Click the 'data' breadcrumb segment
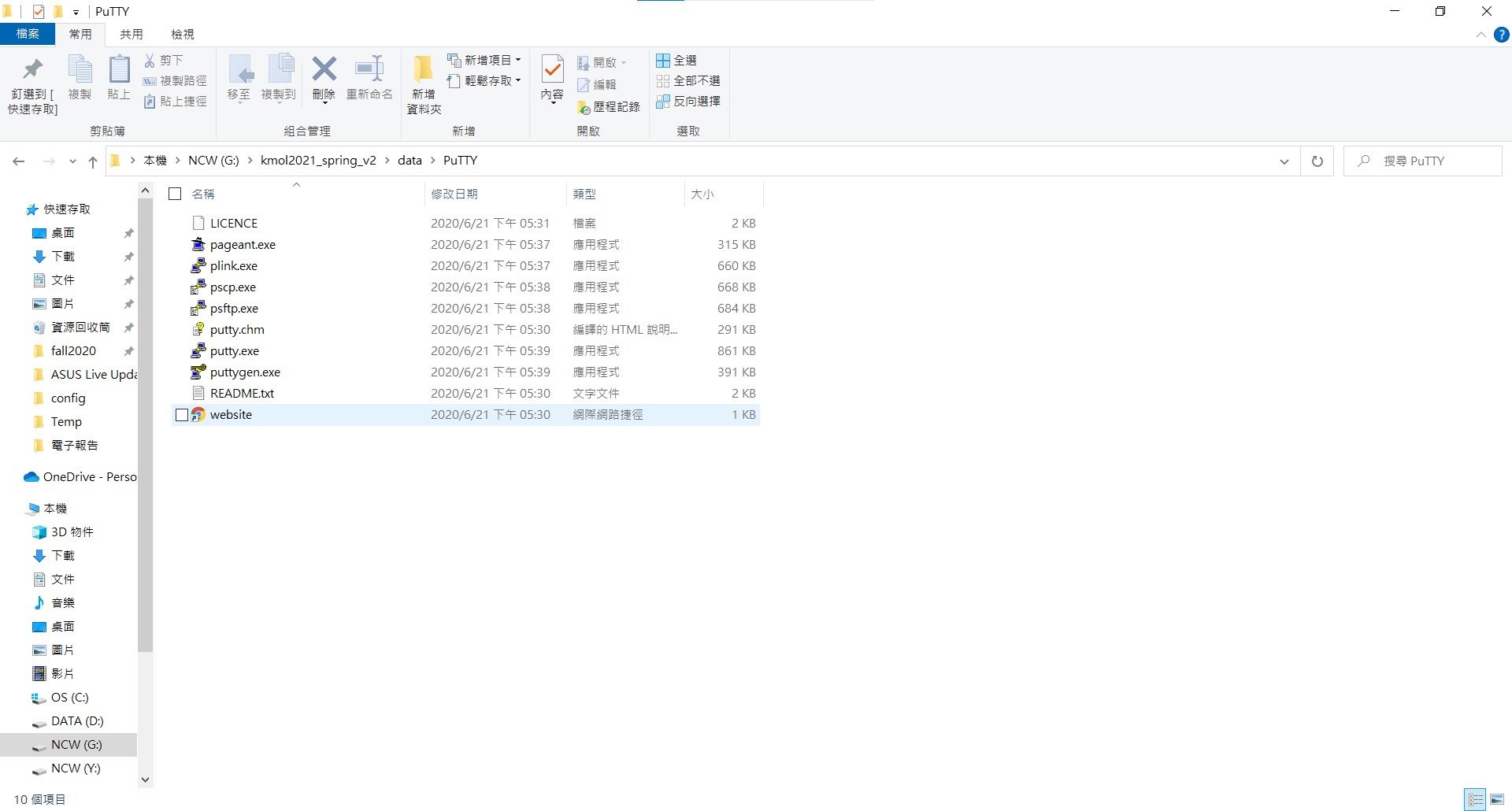The width and height of the screenshot is (1512, 811). [409, 161]
